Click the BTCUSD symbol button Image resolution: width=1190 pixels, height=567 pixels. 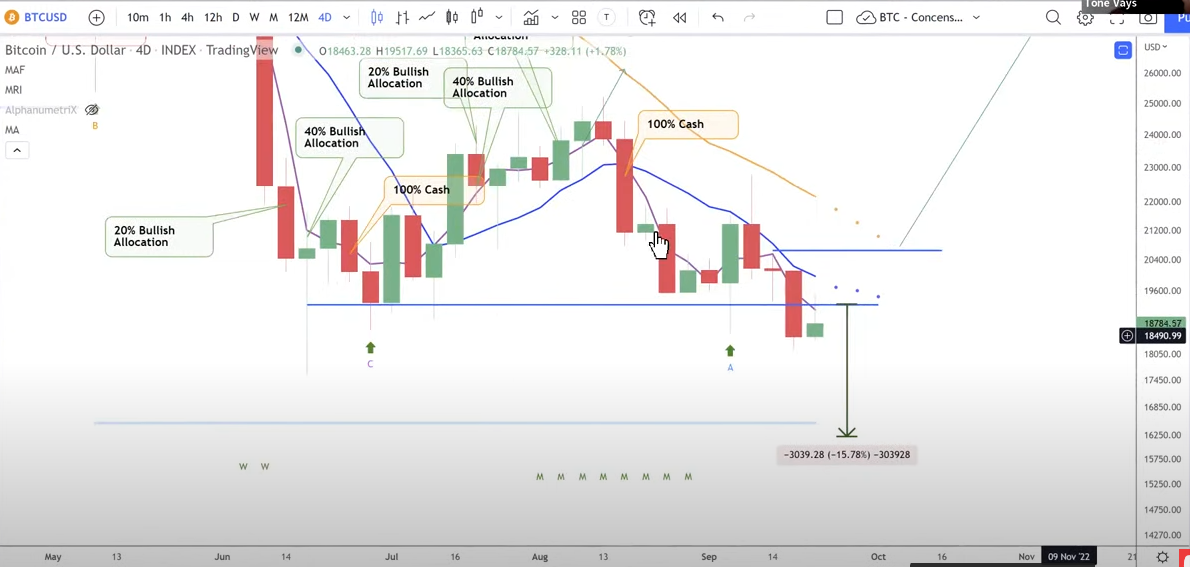tap(36, 17)
